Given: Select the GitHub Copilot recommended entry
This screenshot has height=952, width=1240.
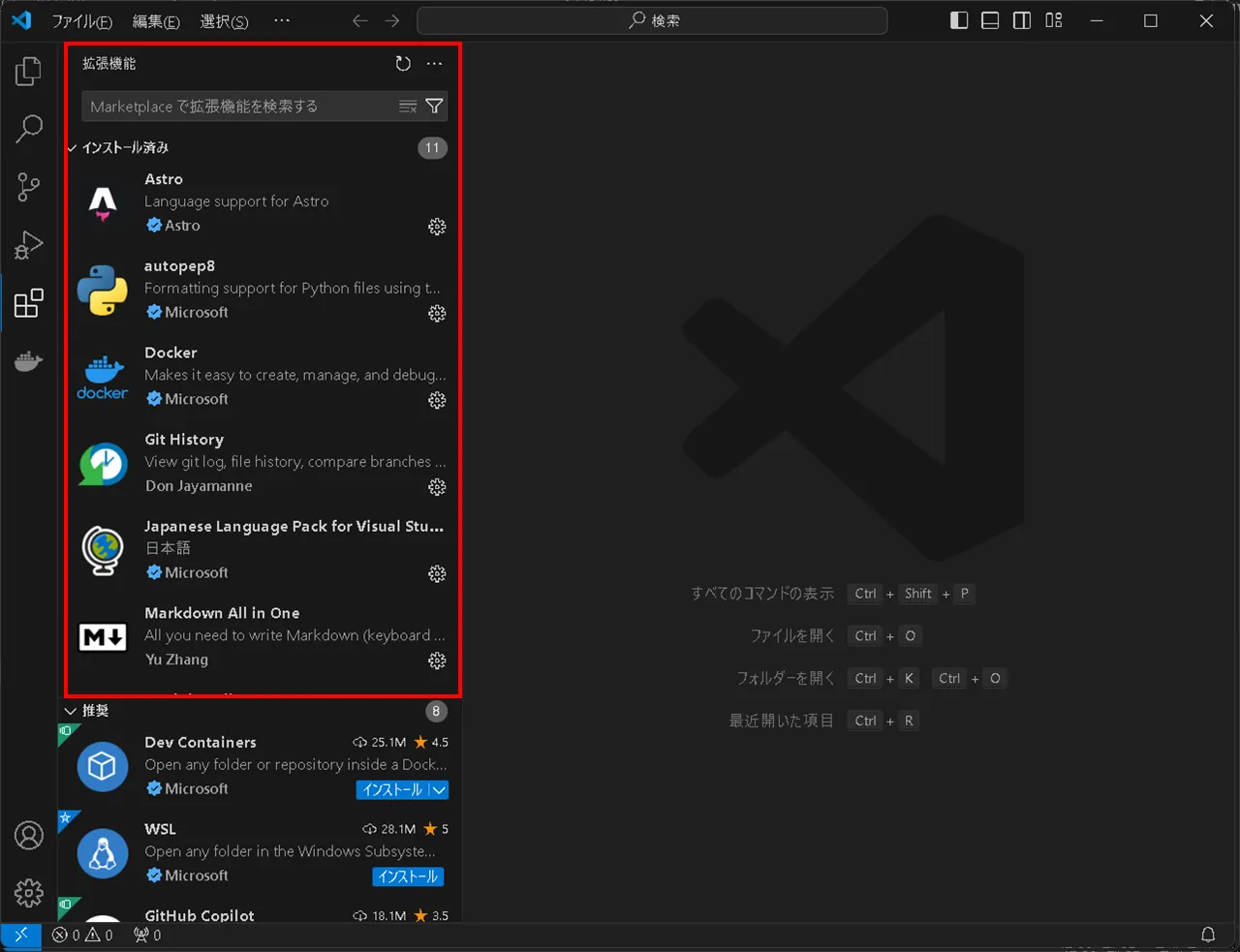Looking at the screenshot, I should [260, 910].
